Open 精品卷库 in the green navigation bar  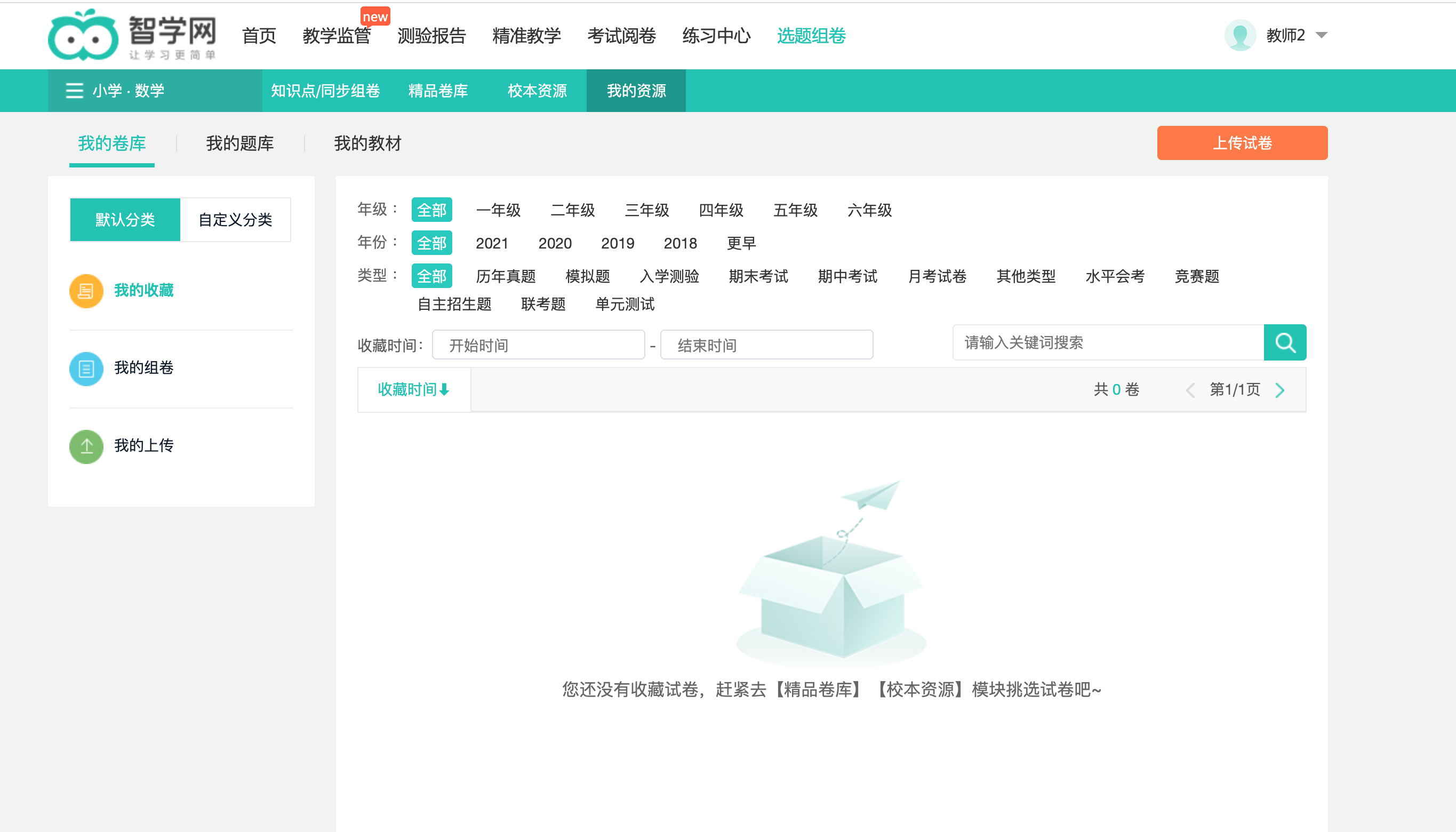pyautogui.click(x=438, y=90)
